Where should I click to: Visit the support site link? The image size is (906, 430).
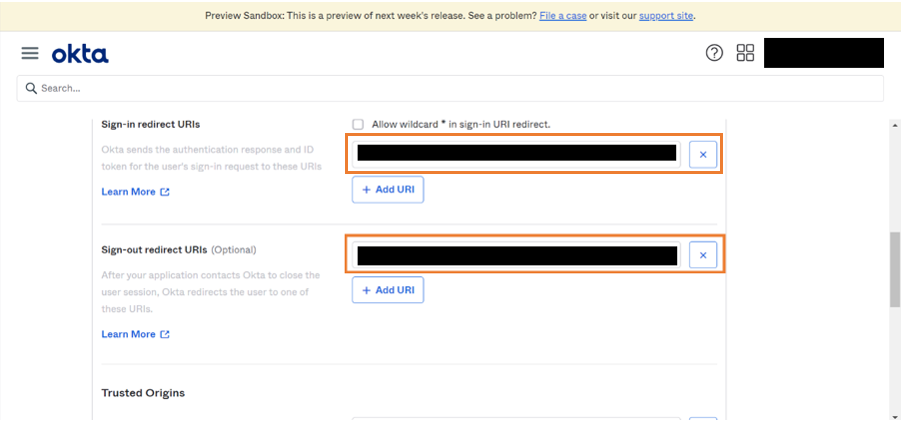click(x=666, y=16)
